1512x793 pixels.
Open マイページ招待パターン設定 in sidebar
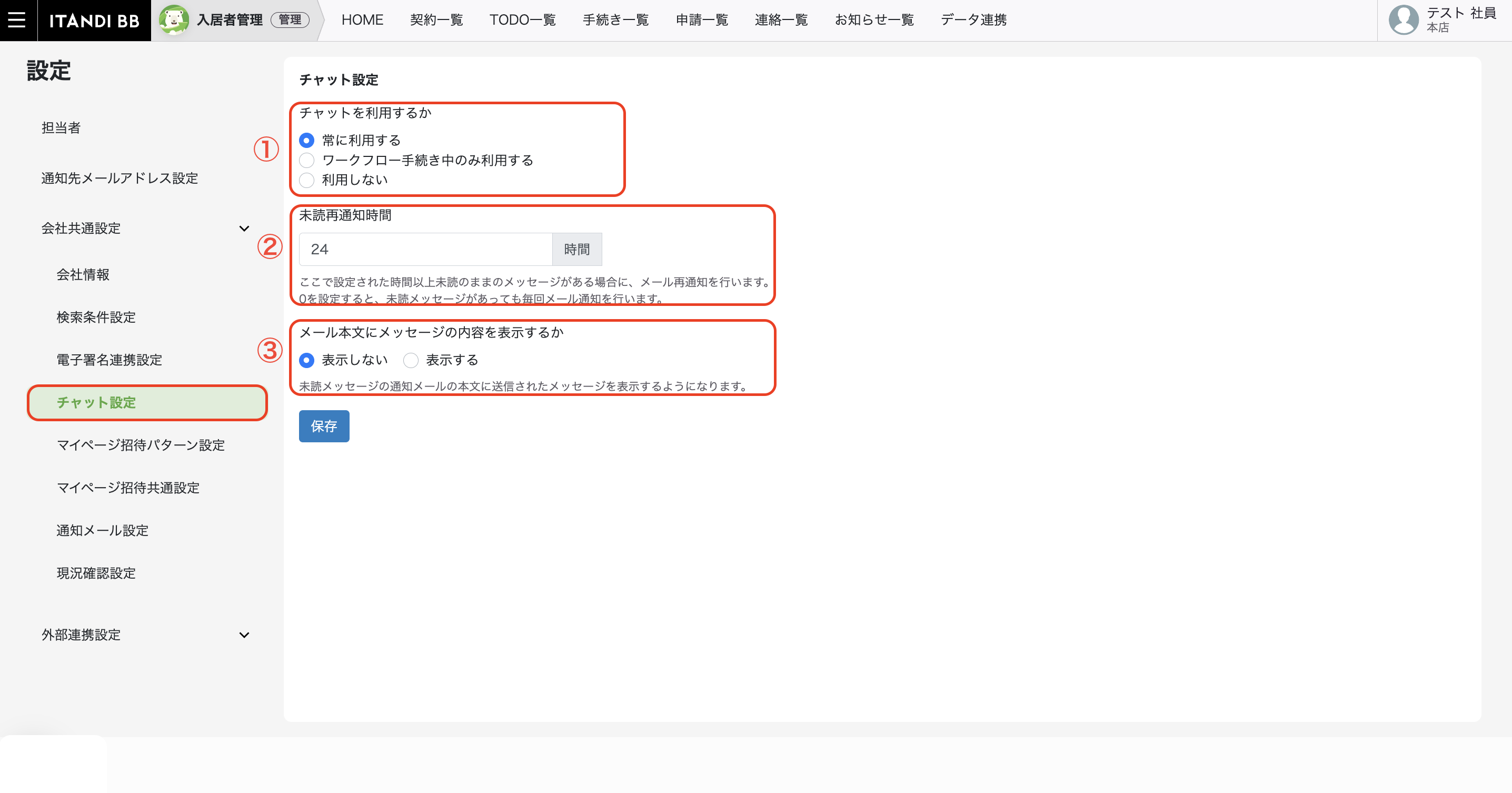(x=141, y=445)
